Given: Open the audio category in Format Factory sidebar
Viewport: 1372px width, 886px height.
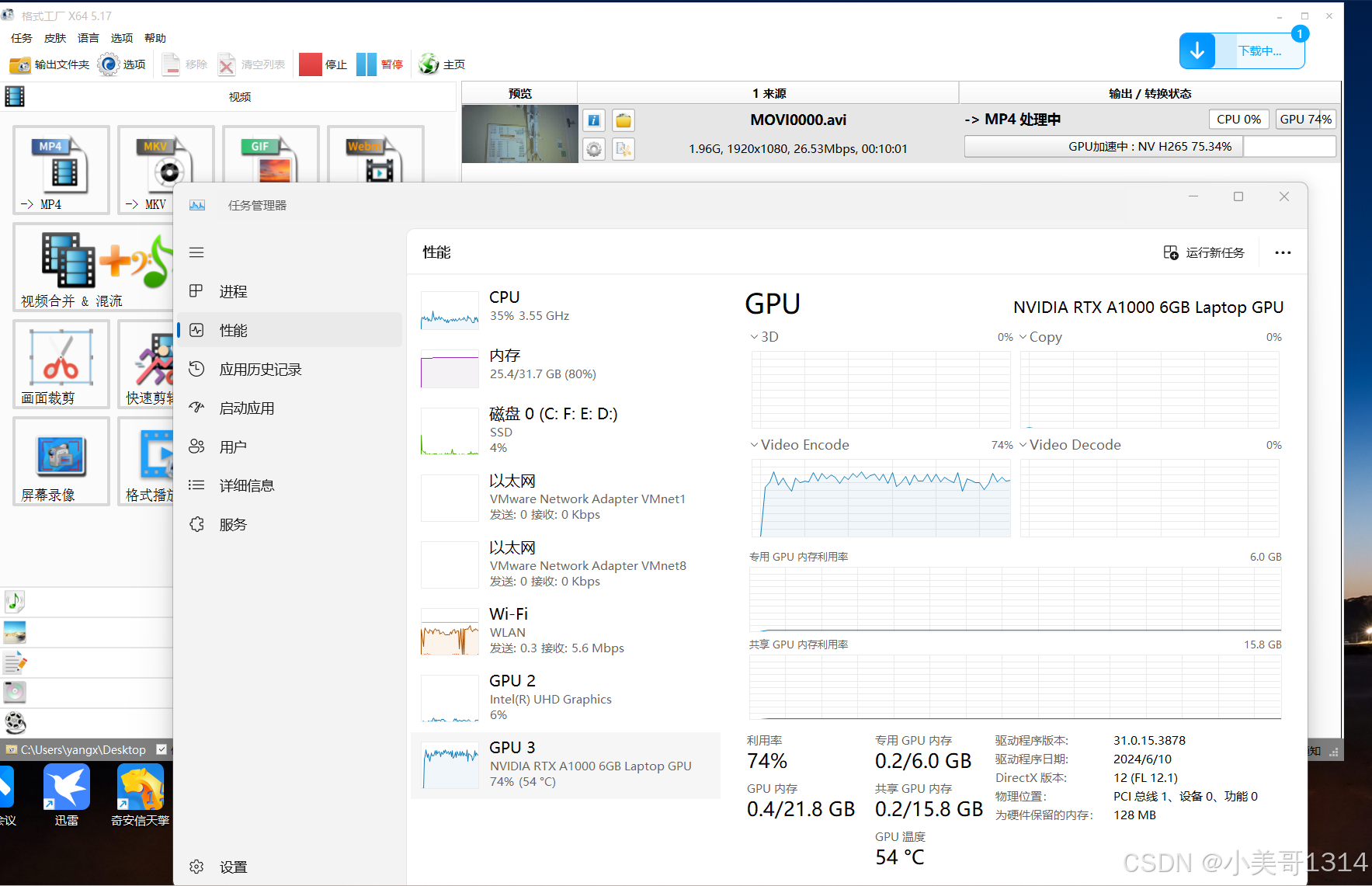Looking at the screenshot, I should [15, 601].
